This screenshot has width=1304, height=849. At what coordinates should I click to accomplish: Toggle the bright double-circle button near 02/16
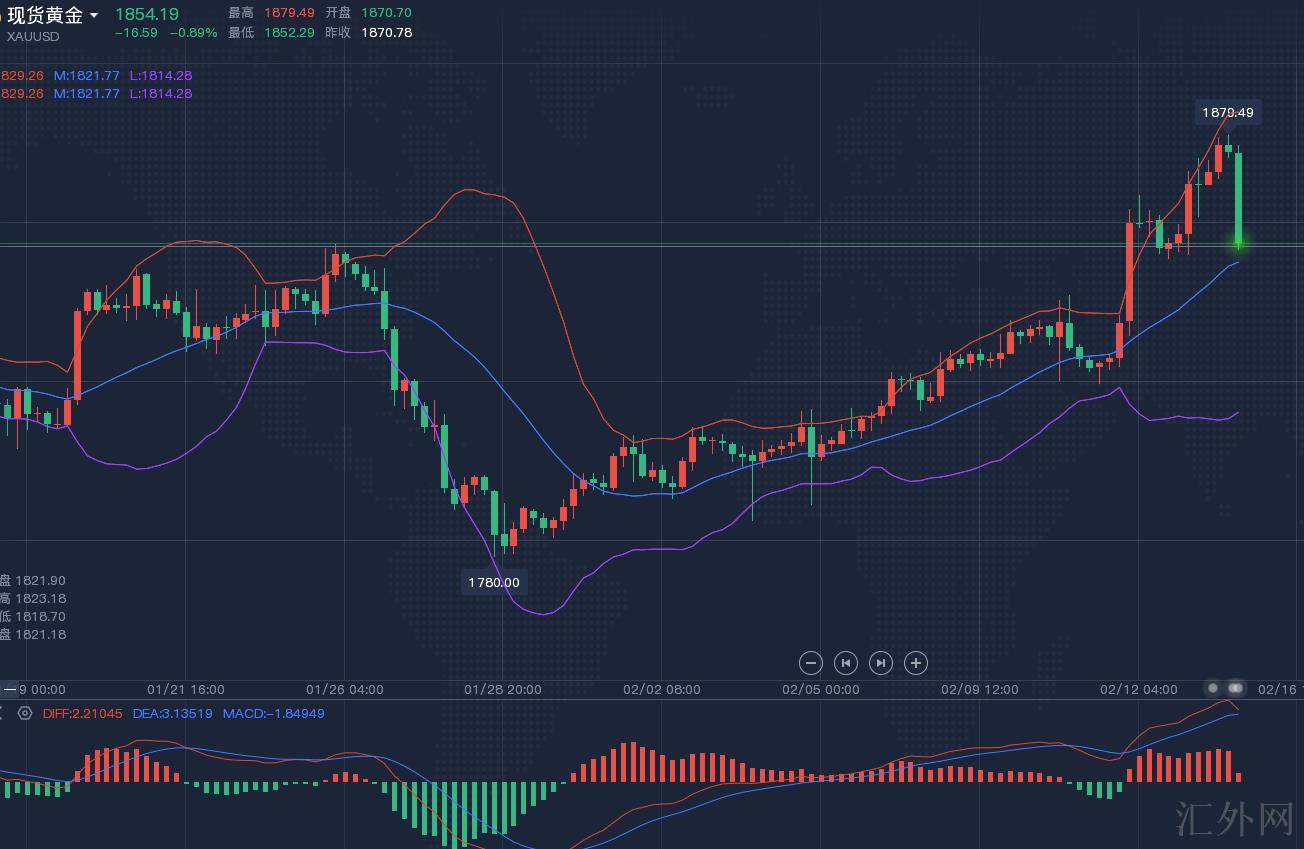point(1236,688)
